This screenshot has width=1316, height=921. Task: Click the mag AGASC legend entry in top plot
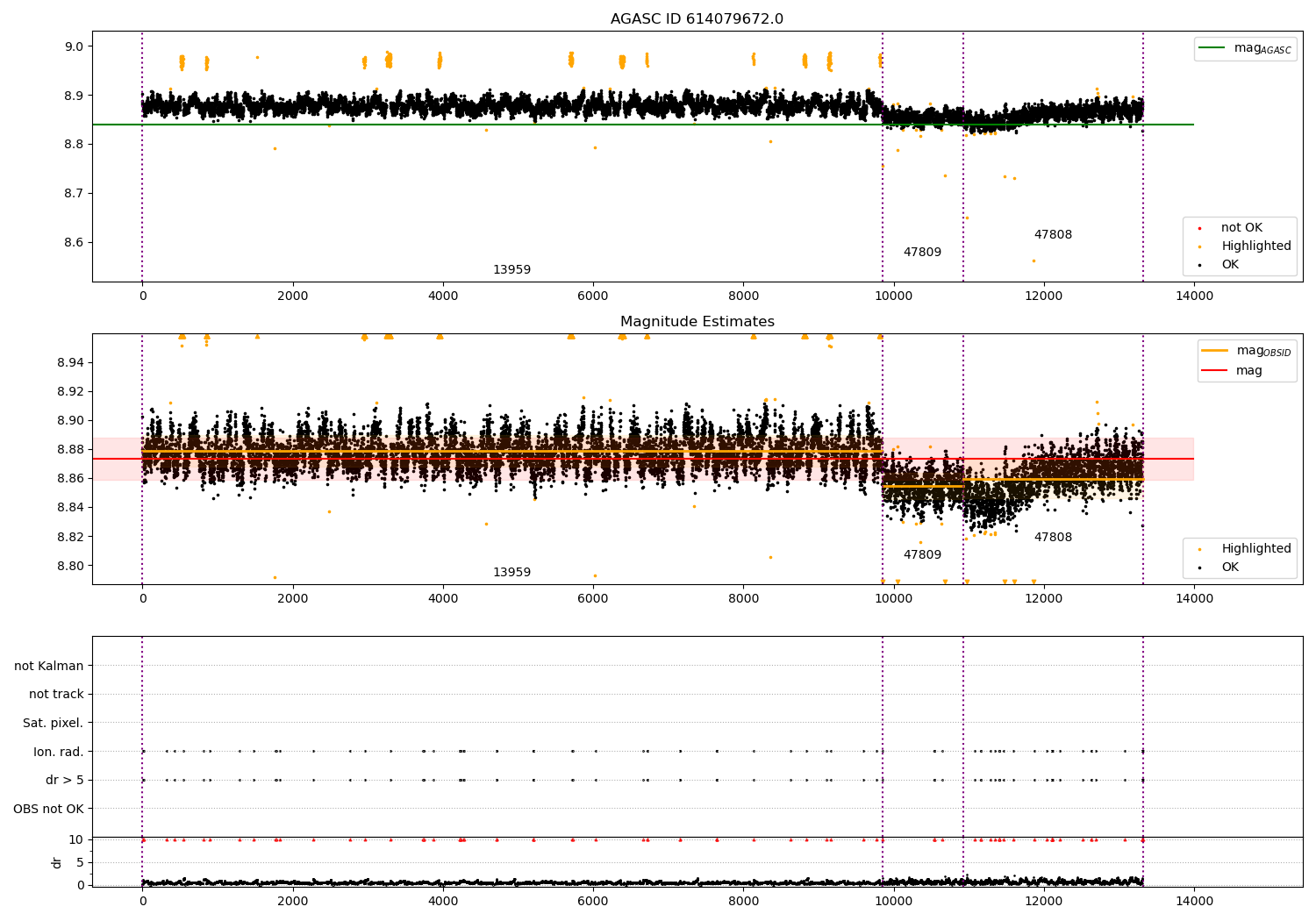[1245, 49]
